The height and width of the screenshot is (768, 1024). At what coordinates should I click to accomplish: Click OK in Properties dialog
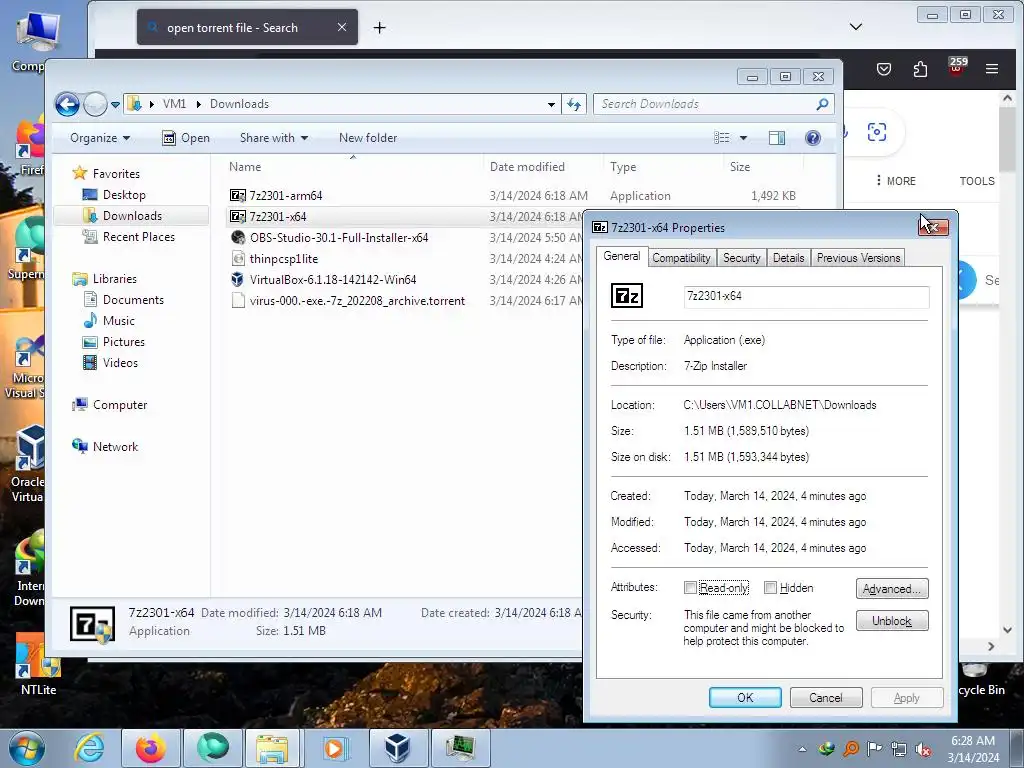(x=745, y=697)
